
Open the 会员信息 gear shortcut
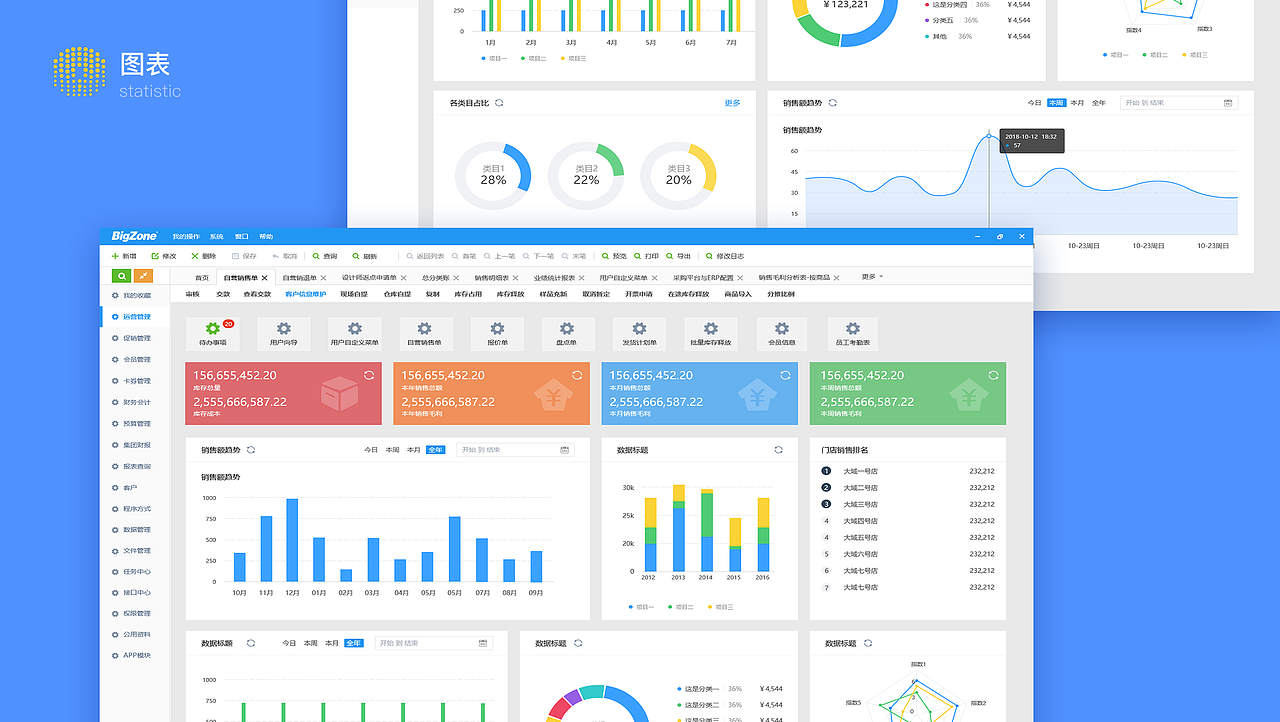tap(782, 334)
